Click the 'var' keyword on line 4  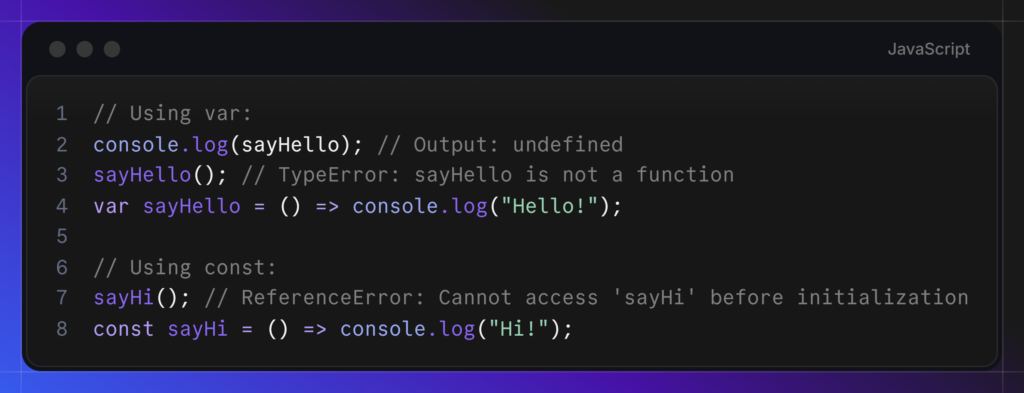[x=112, y=206]
